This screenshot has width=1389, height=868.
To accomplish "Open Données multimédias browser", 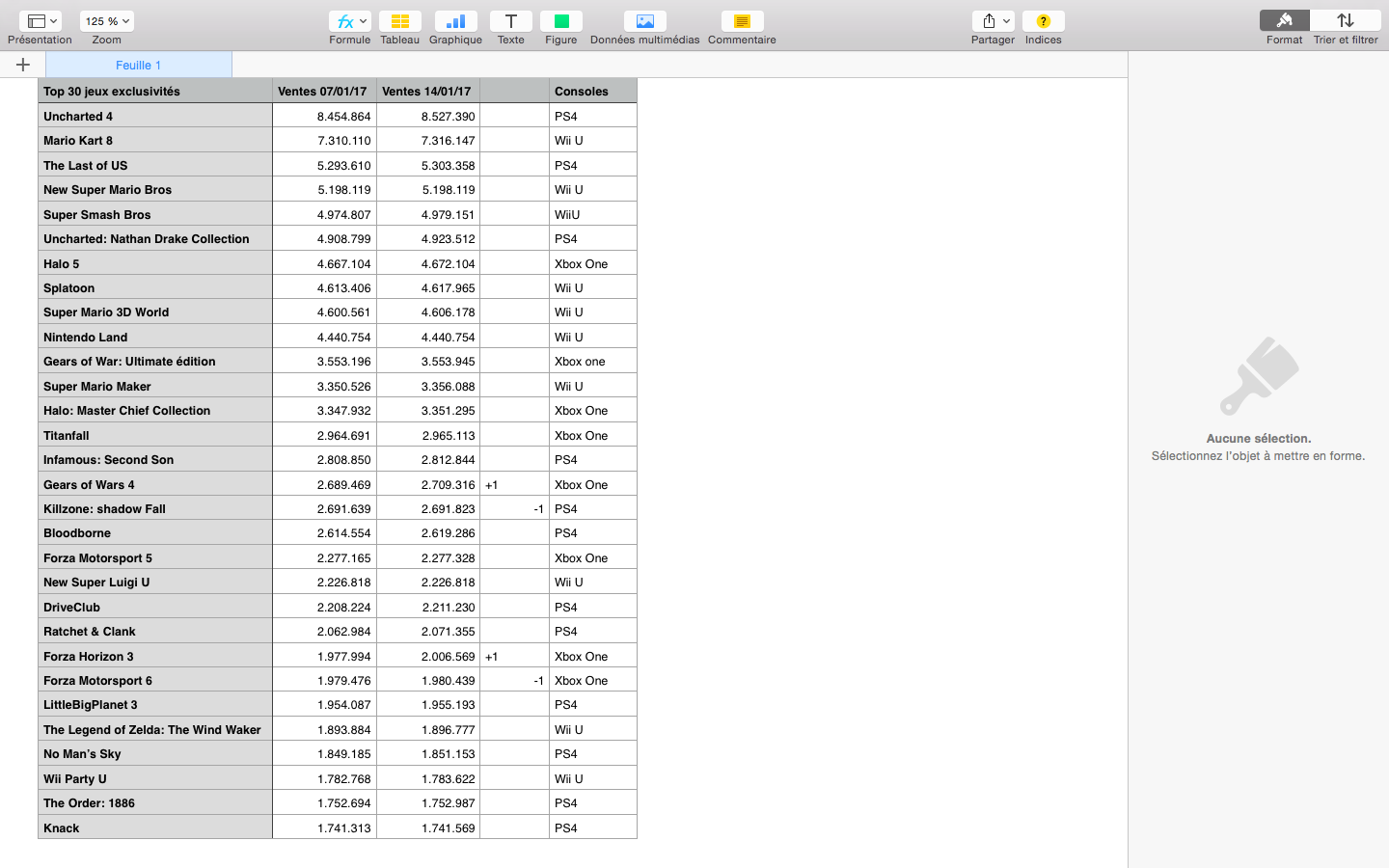I will (x=645, y=21).
